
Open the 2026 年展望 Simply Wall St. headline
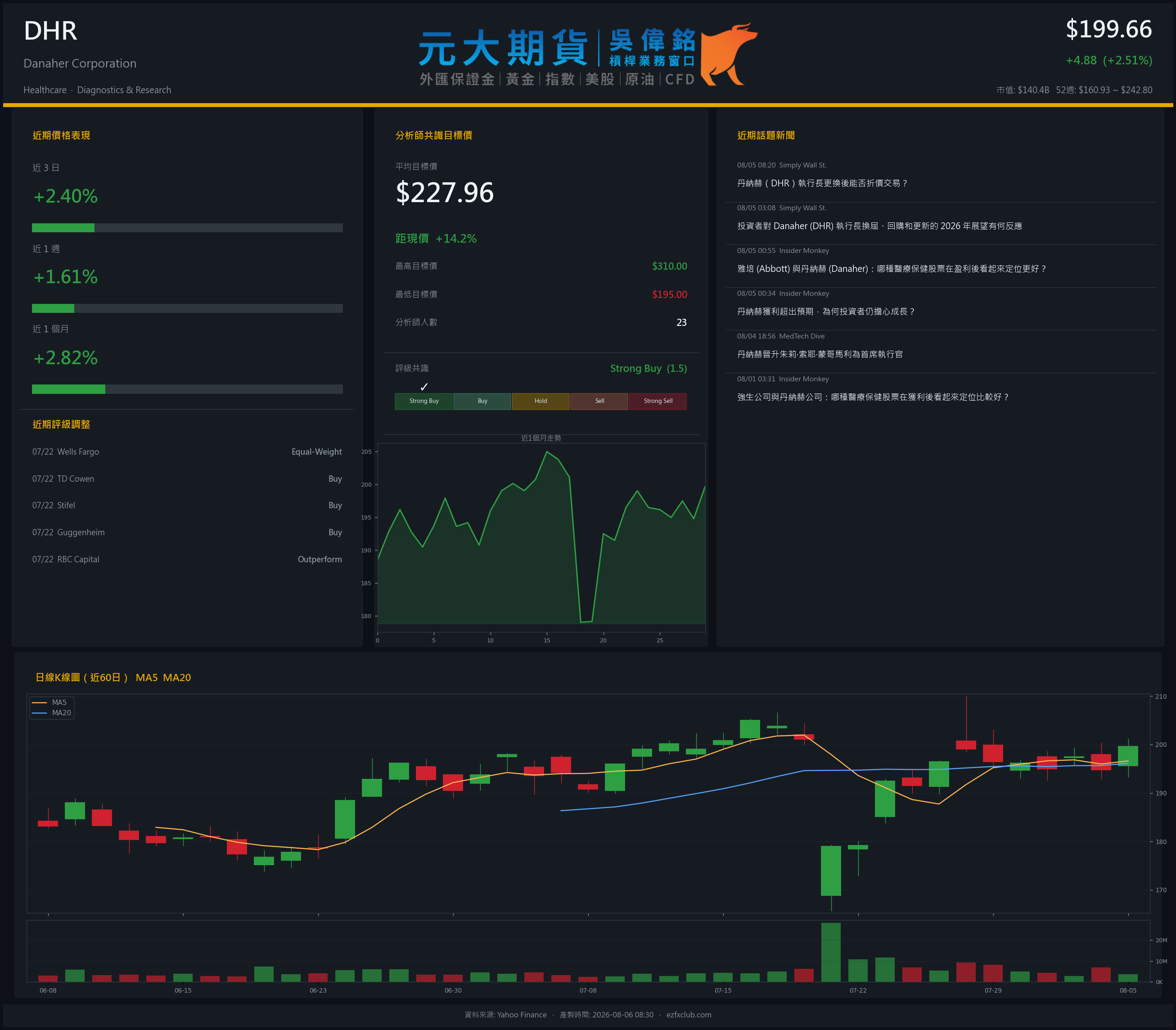pyautogui.click(x=879, y=226)
